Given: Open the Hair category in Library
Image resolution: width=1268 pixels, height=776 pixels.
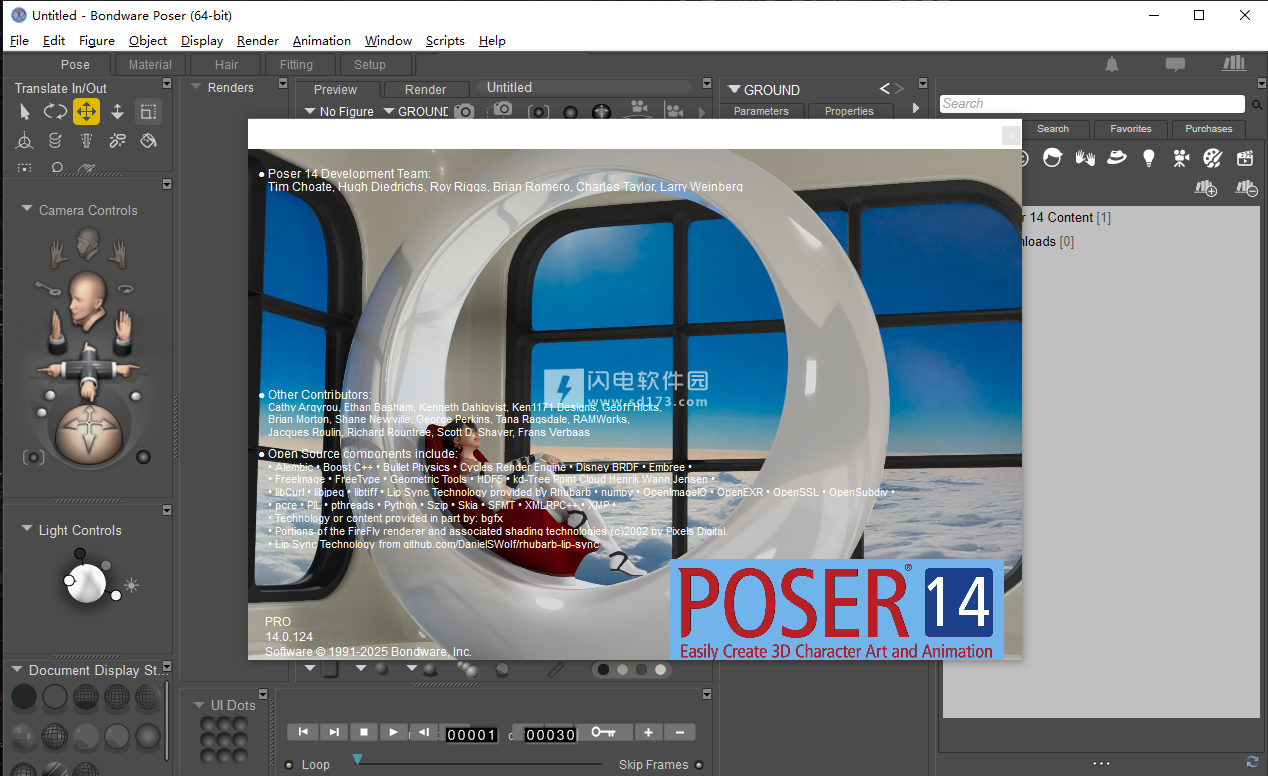Looking at the screenshot, I should click(x=1053, y=158).
